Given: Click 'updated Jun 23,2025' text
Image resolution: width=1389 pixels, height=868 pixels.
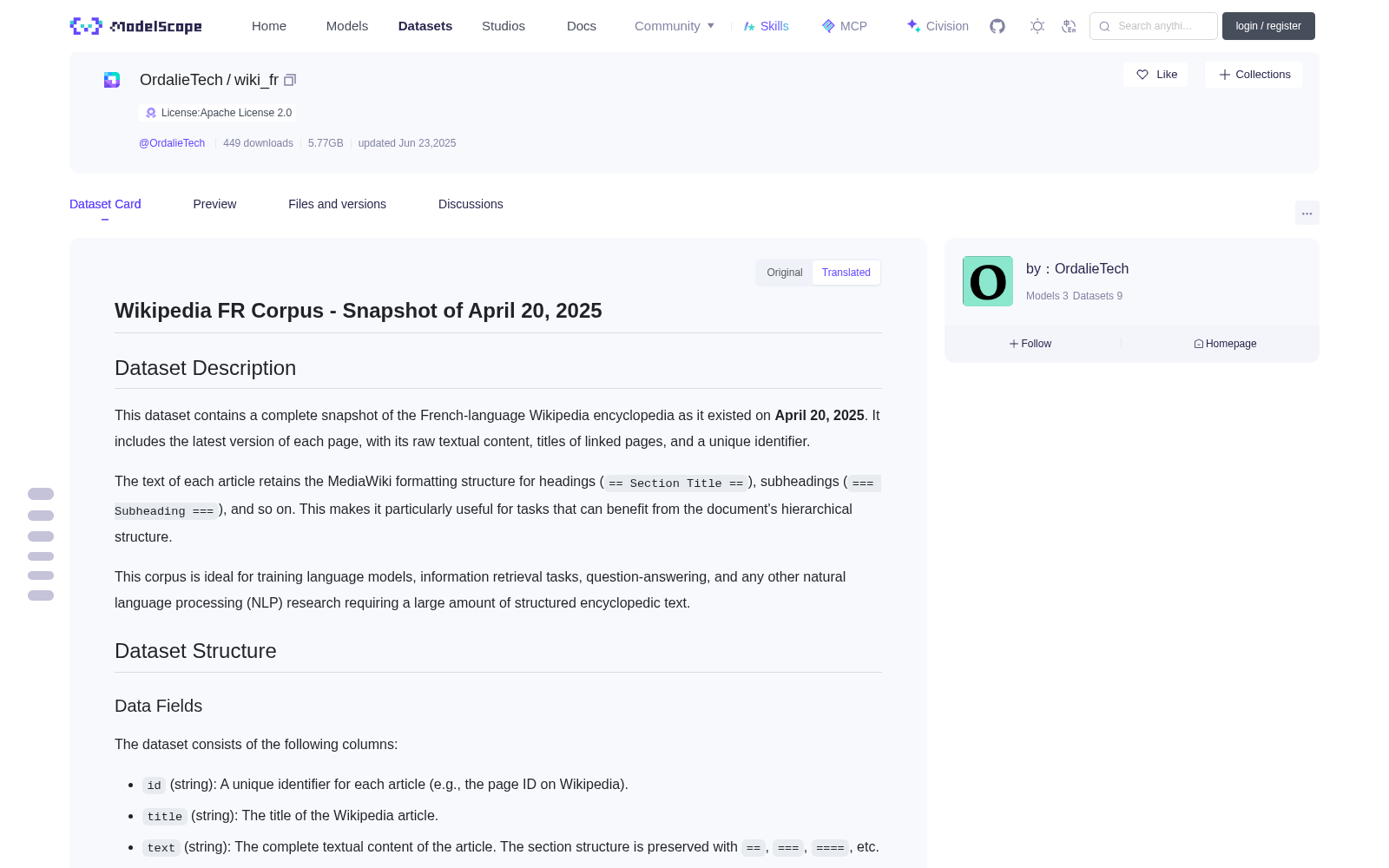Looking at the screenshot, I should pyautogui.click(x=407, y=143).
